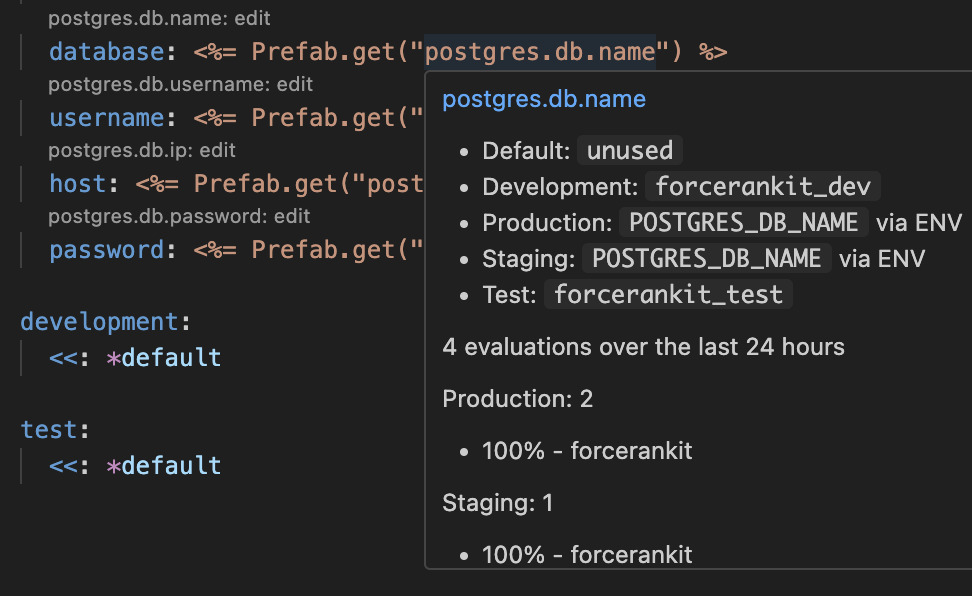Open the postgres.db.name link in hover popup
Screen dimensions: 972x596
coord(544,99)
